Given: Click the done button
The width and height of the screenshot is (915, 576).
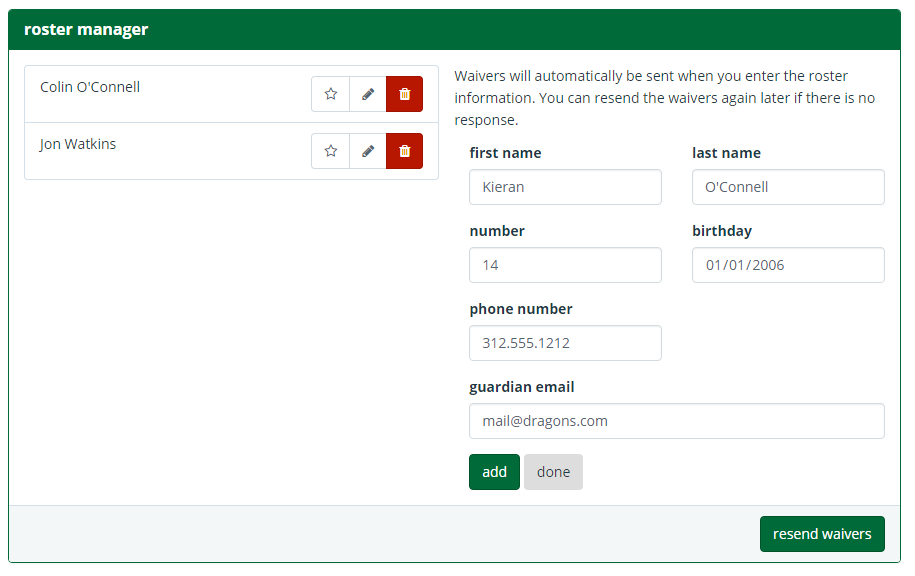Looking at the screenshot, I should 553,472.
